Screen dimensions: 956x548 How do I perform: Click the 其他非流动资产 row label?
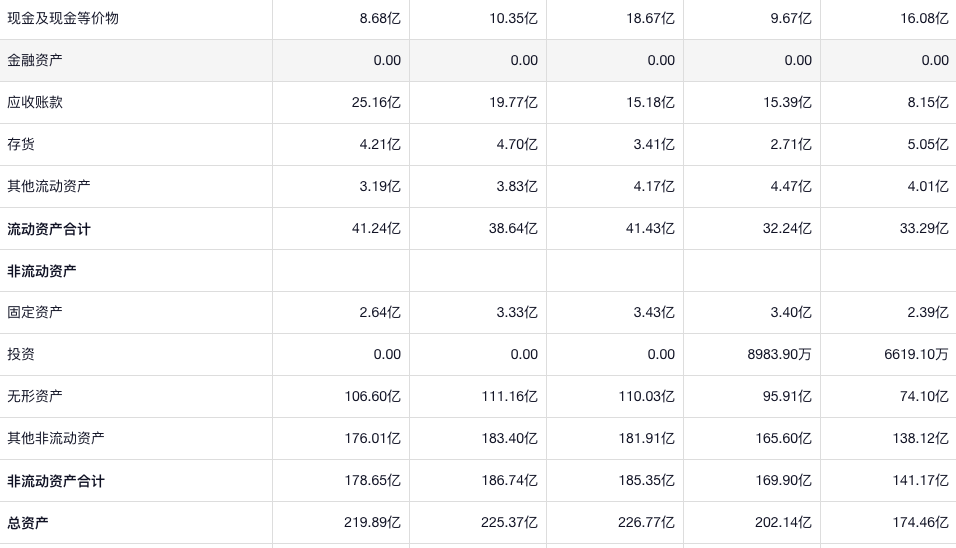[x=56, y=438]
